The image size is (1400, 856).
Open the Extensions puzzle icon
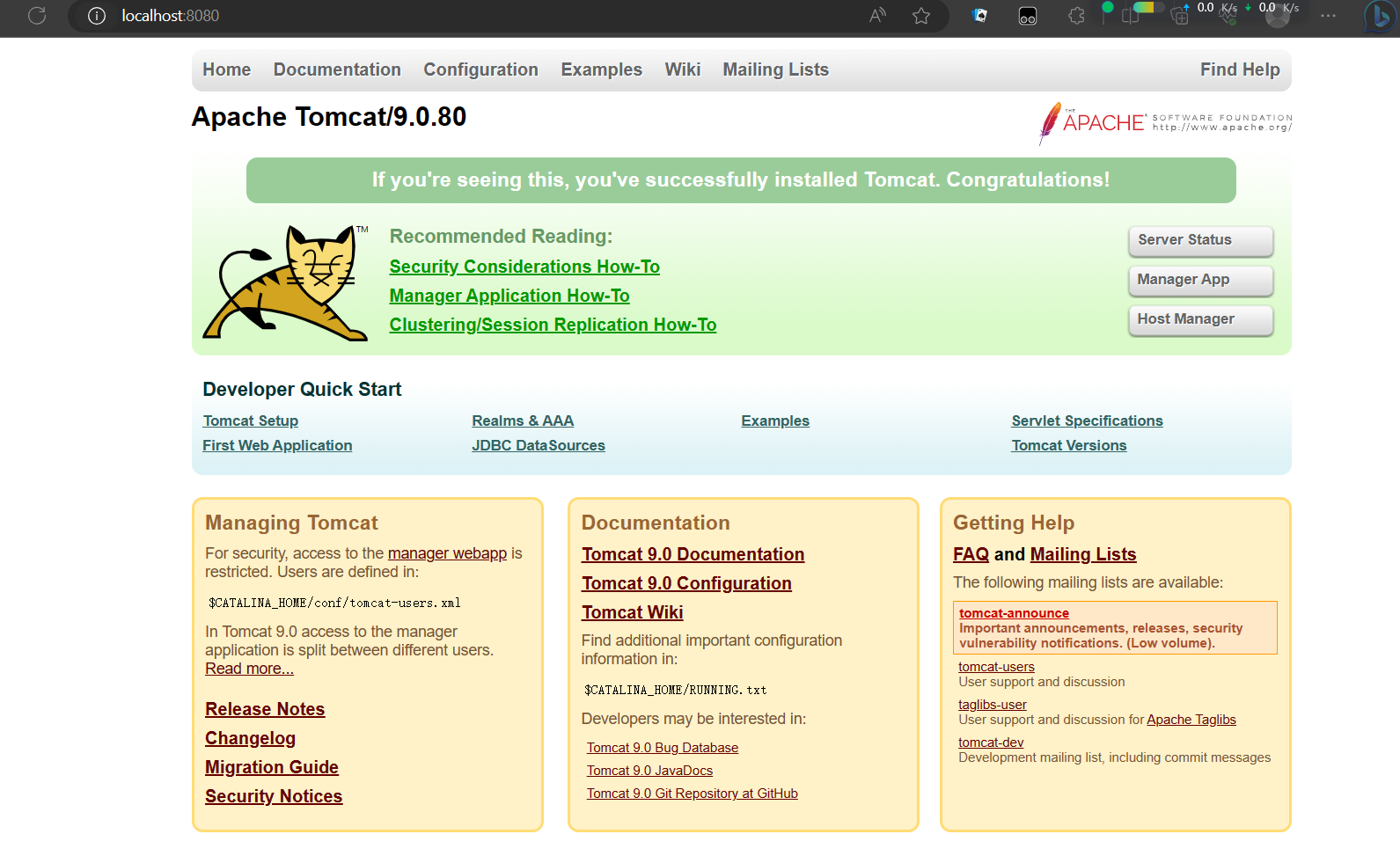[1076, 16]
